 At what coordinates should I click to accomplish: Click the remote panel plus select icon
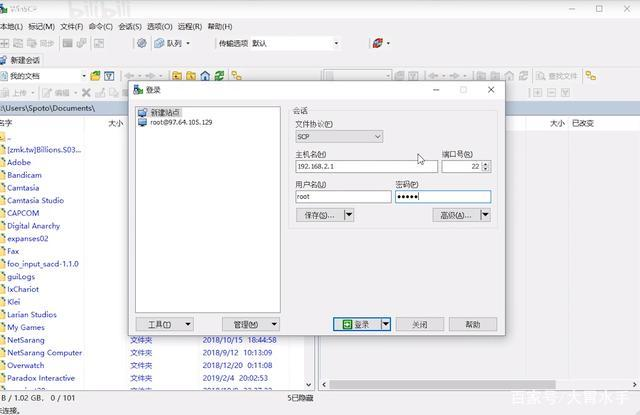pos(538,93)
